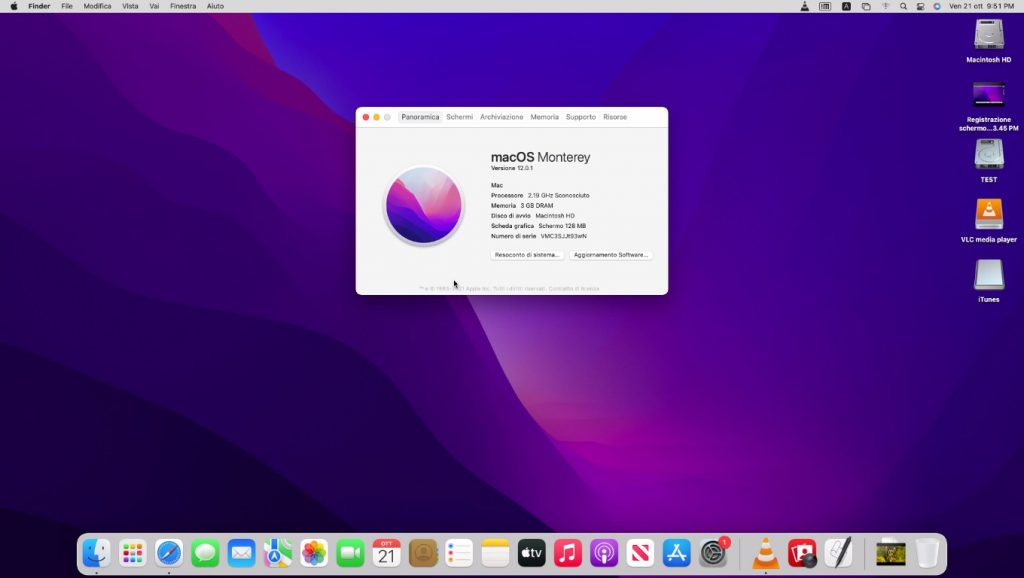Screen dimensions: 1024x578
Task: Open the Photos app in dock
Action: 314,553
